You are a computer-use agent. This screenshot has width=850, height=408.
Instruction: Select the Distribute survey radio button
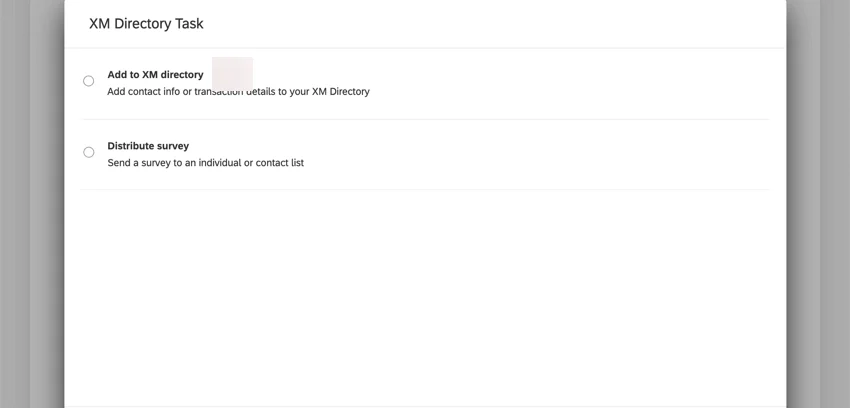[x=89, y=152]
